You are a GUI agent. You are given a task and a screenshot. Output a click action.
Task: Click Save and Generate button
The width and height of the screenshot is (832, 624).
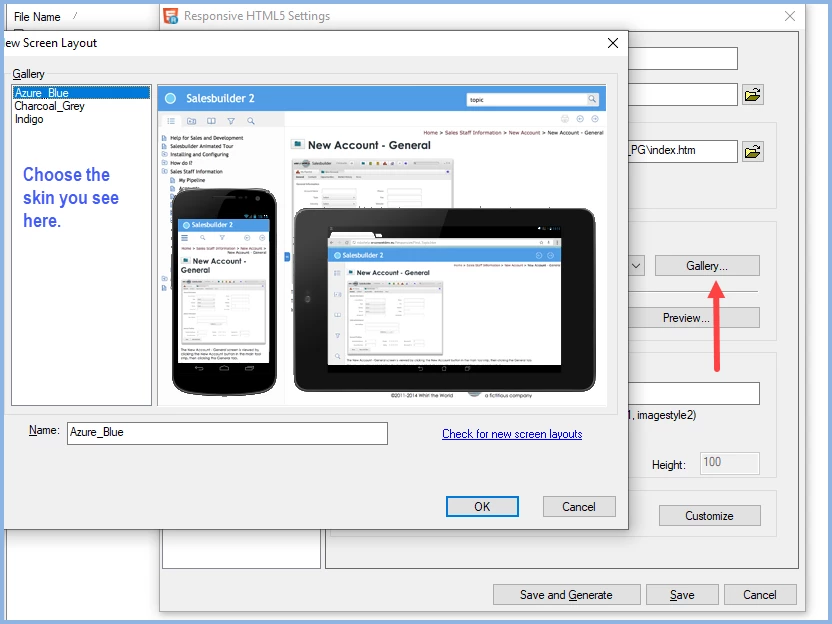pos(566,595)
